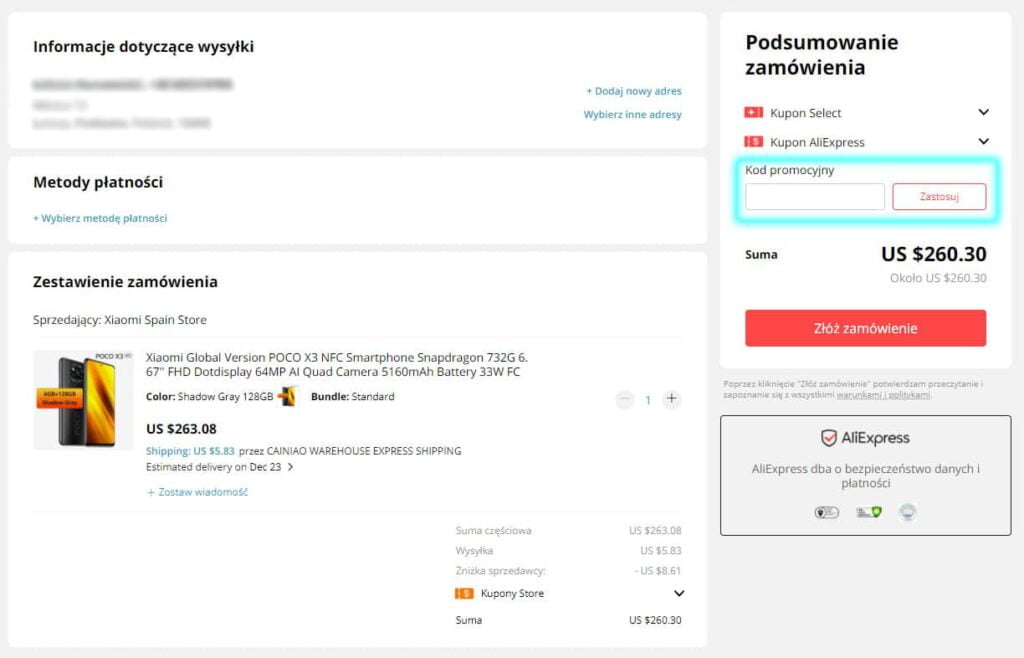Click the Kupon AliExpress coupon icon
This screenshot has width=1024, height=658.
756,141
